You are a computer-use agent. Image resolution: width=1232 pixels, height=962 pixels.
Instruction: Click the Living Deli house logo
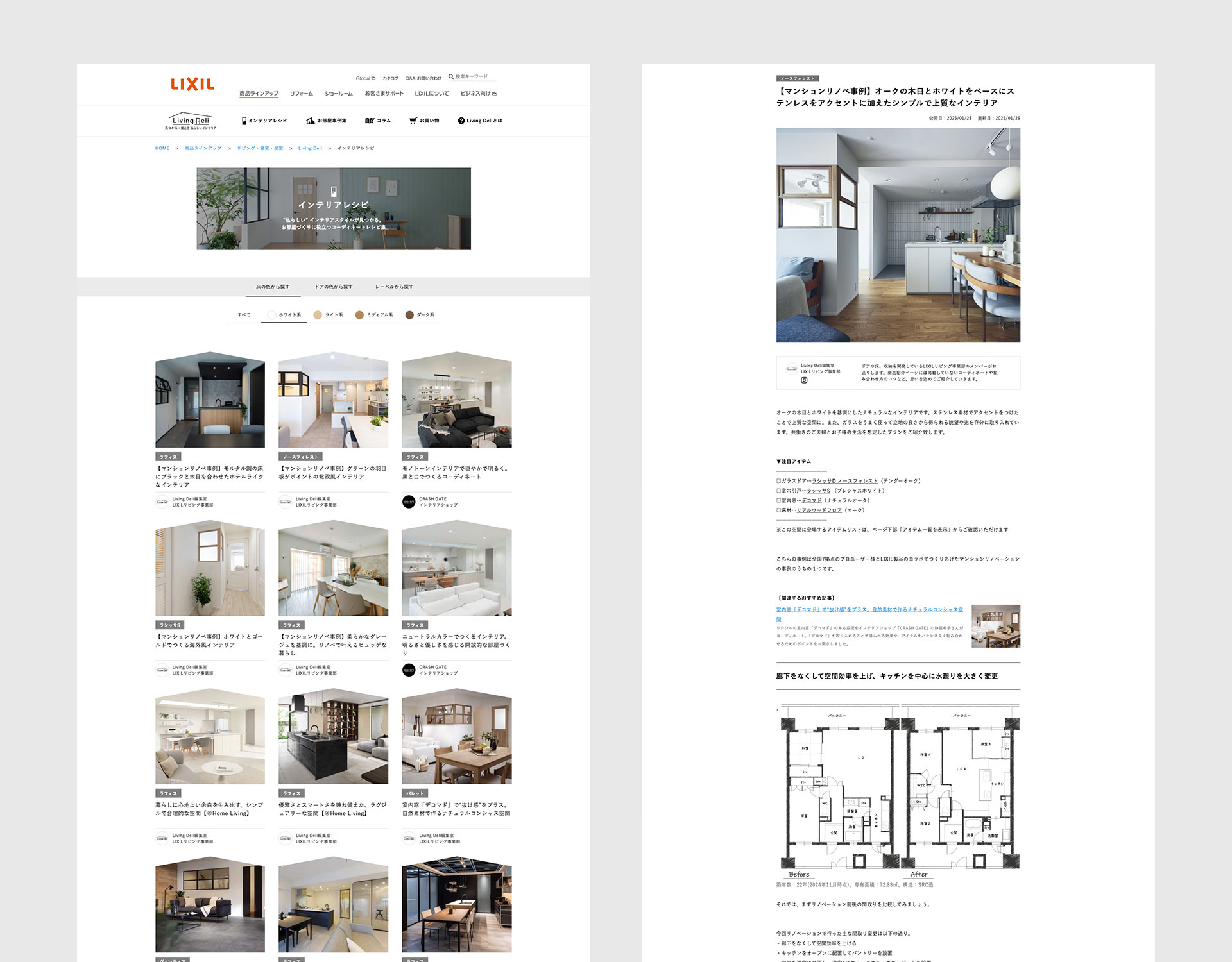click(x=191, y=121)
